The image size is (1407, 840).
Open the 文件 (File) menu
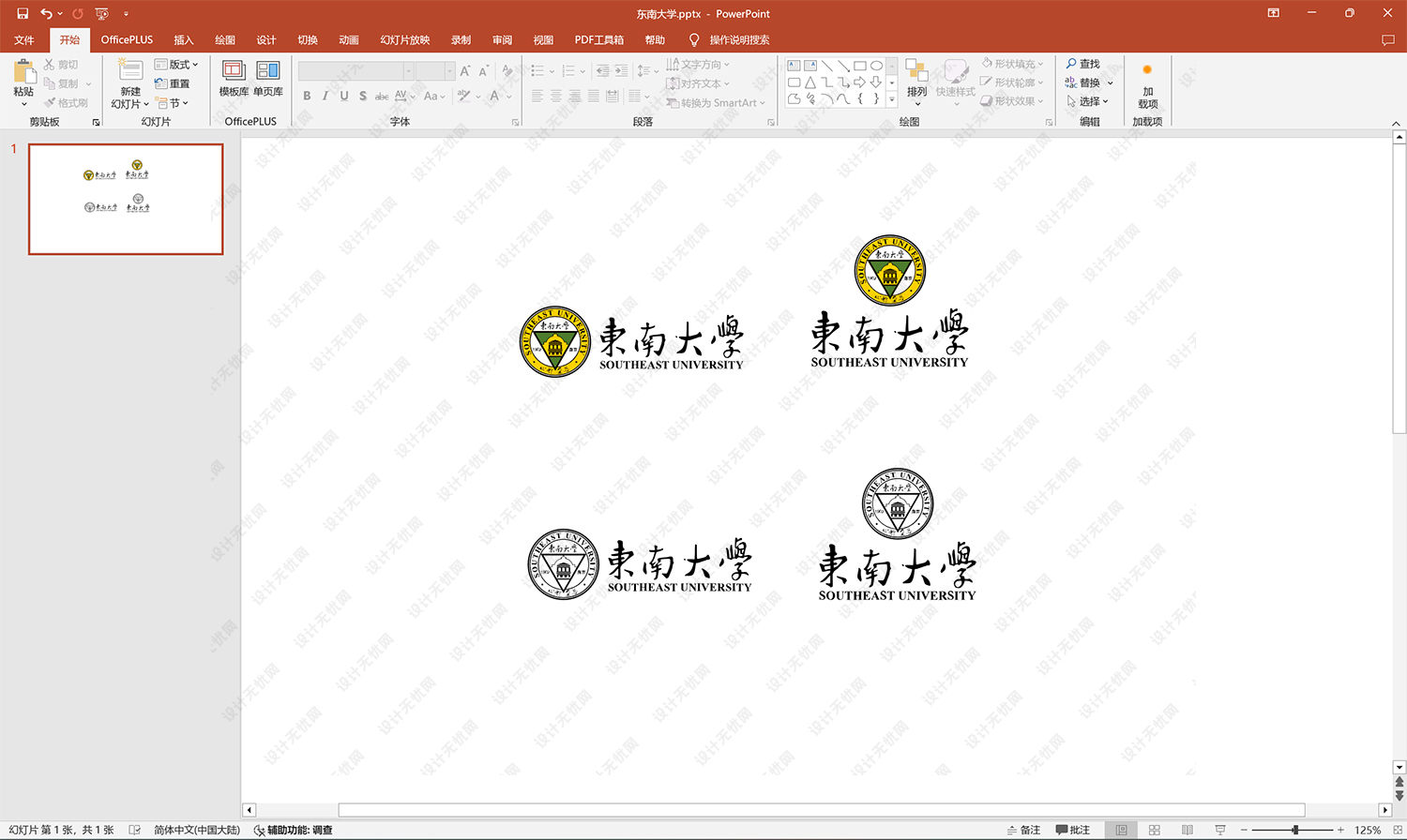pyautogui.click(x=24, y=40)
